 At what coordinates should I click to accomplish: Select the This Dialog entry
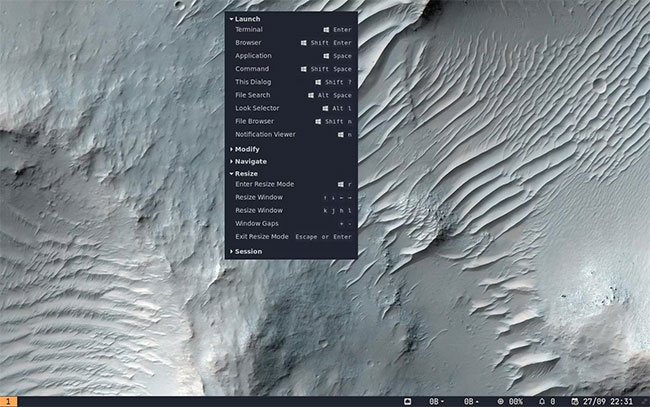pos(291,82)
